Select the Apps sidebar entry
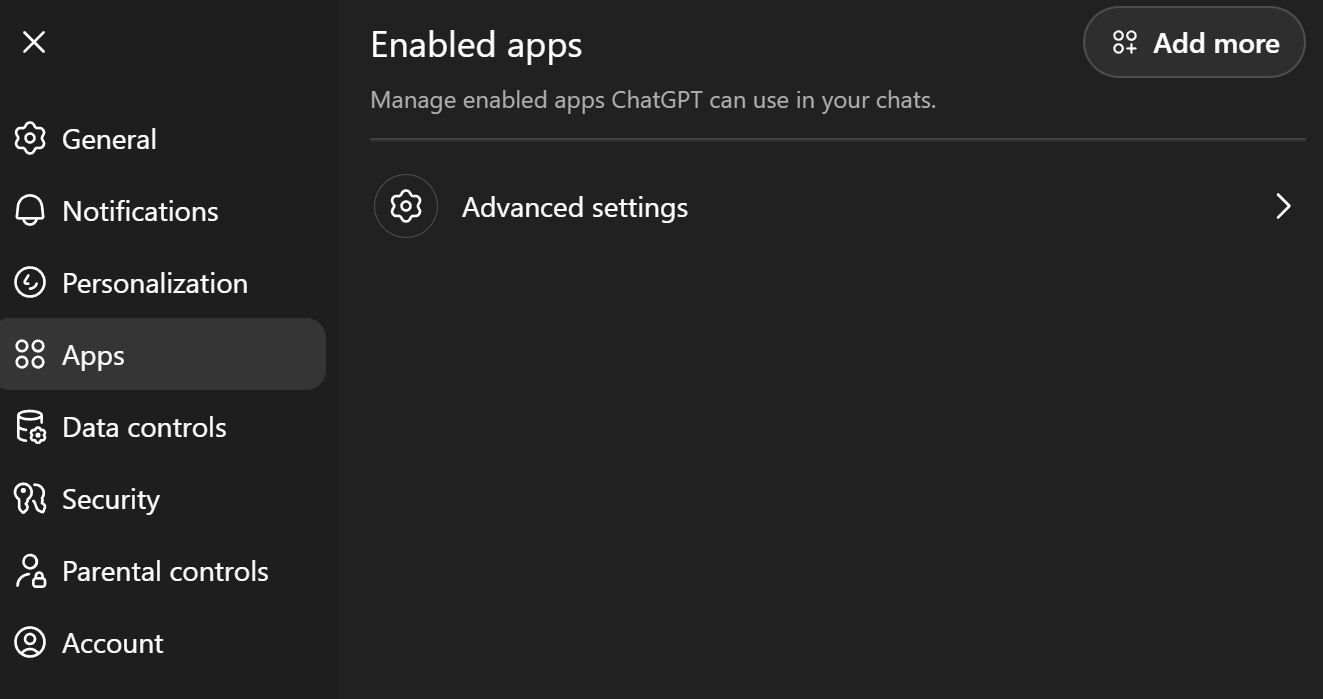The image size is (1323, 699). point(94,354)
